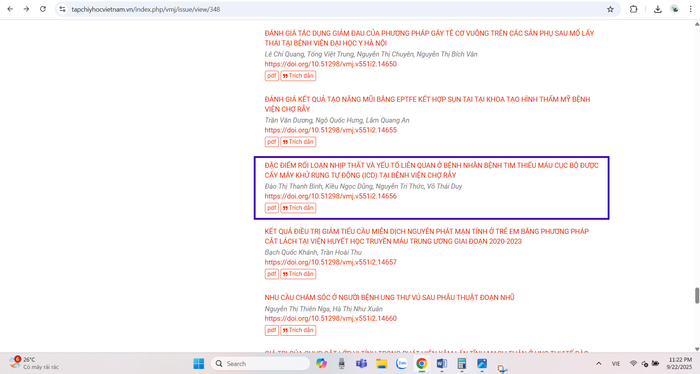Open the article about TẠO NÂNG MŨI BẰNG EPTFE
This screenshot has width=700, height=374.
tap(427, 104)
